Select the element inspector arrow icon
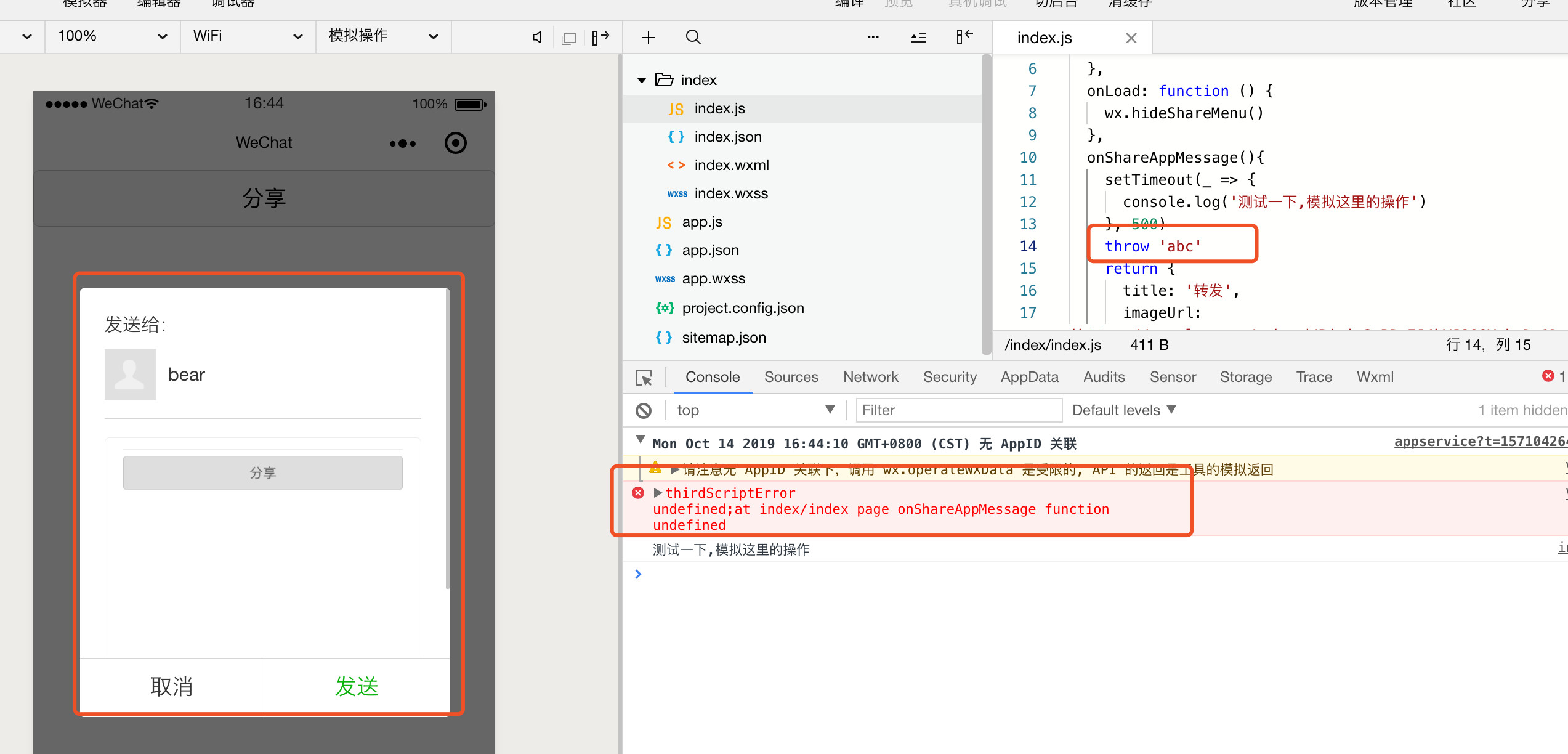Screen dimensions: 1568x754 pos(644,378)
